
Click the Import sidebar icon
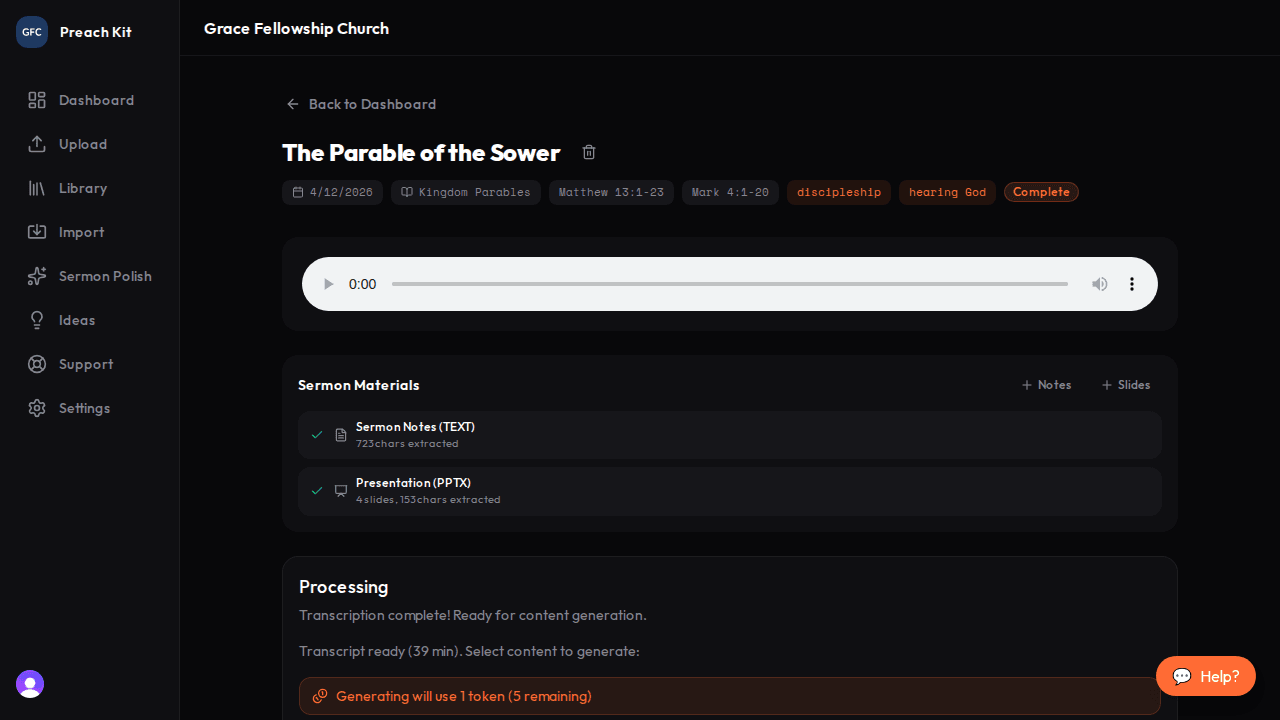click(37, 232)
